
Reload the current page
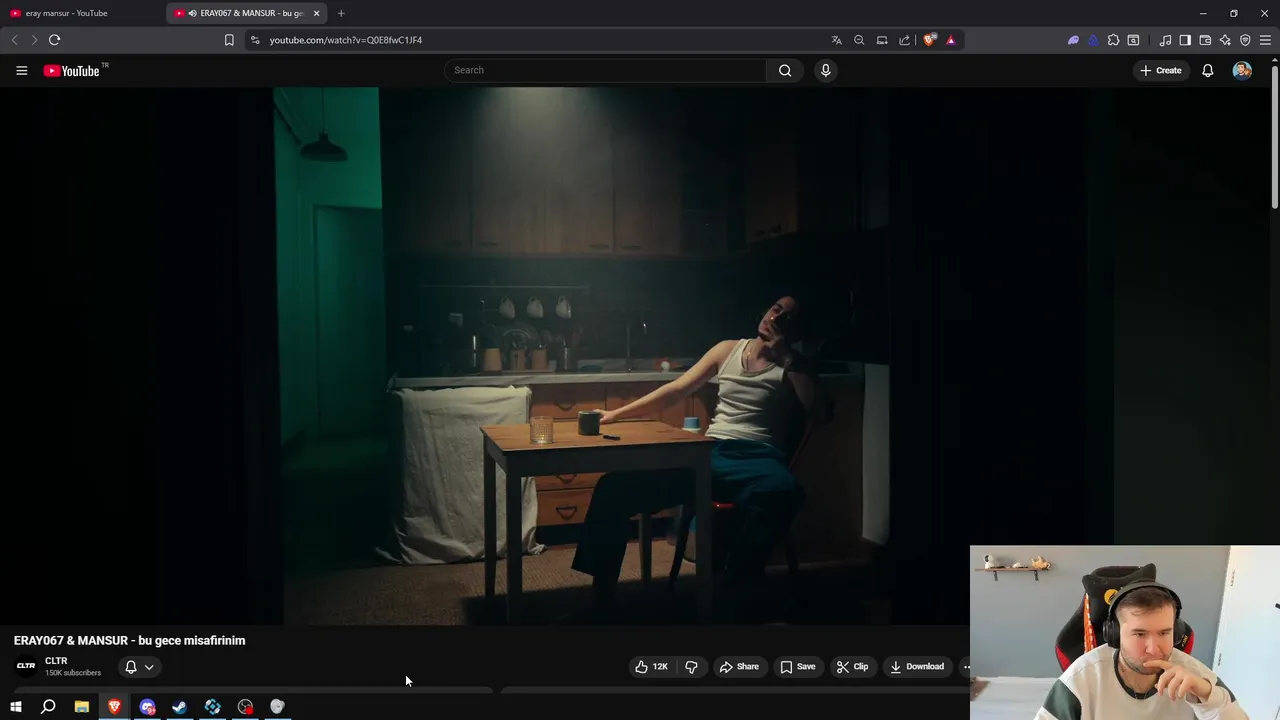(54, 40)
